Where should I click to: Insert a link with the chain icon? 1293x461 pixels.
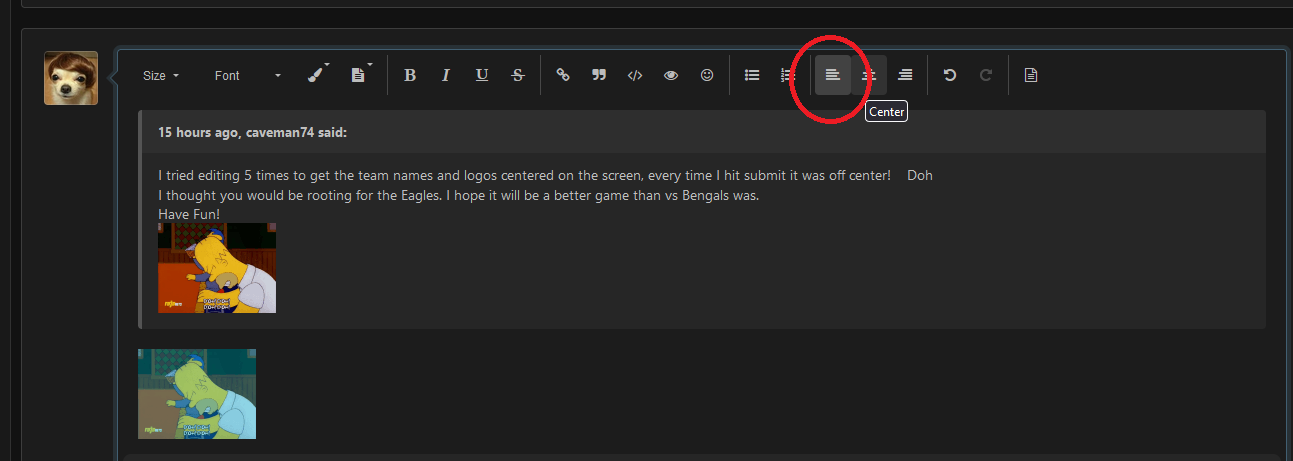tap(563, 75)
